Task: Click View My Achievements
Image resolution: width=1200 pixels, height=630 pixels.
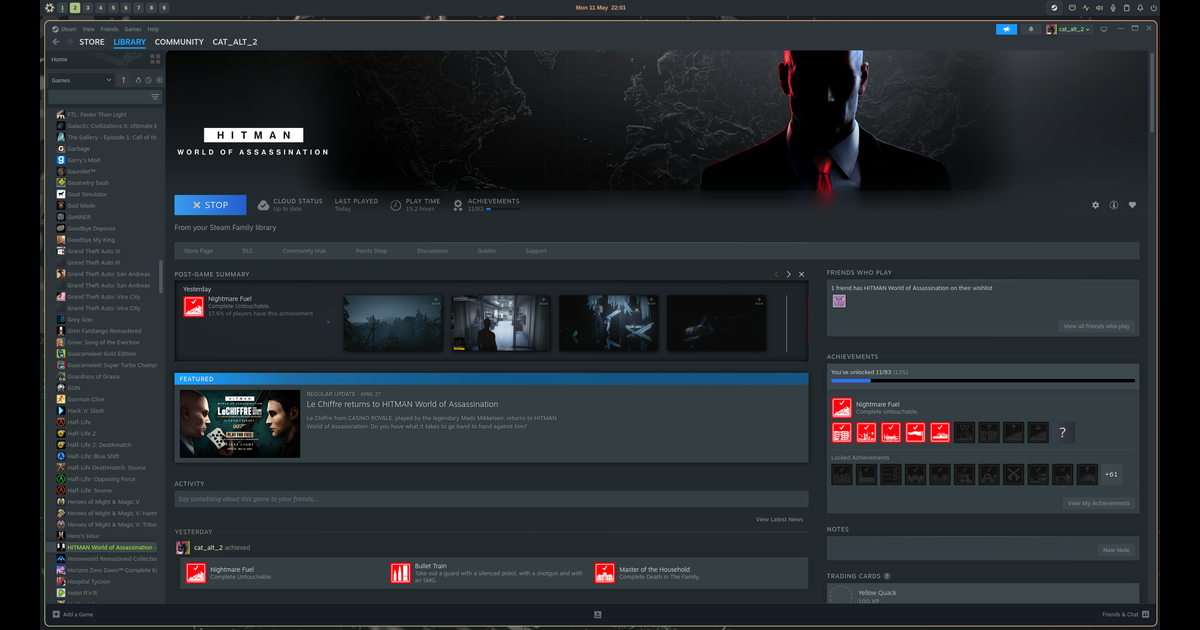Action: [1098, 503]
